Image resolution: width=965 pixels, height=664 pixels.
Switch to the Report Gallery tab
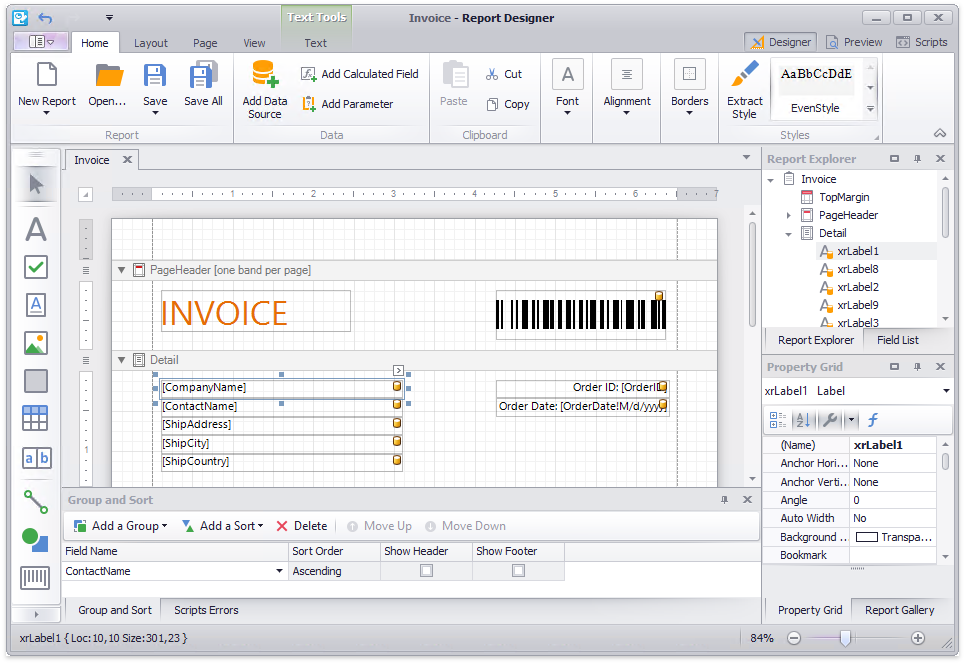click(899, 610)
